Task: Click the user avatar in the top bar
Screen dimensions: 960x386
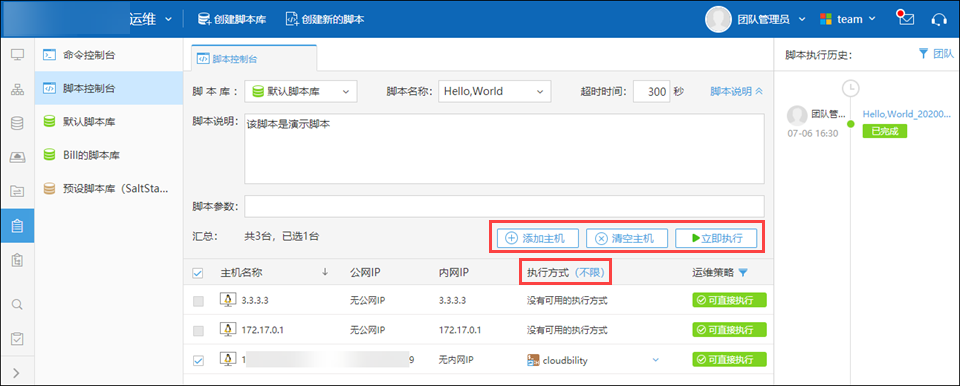Action: pyautogui.click(x=718, y=19)
